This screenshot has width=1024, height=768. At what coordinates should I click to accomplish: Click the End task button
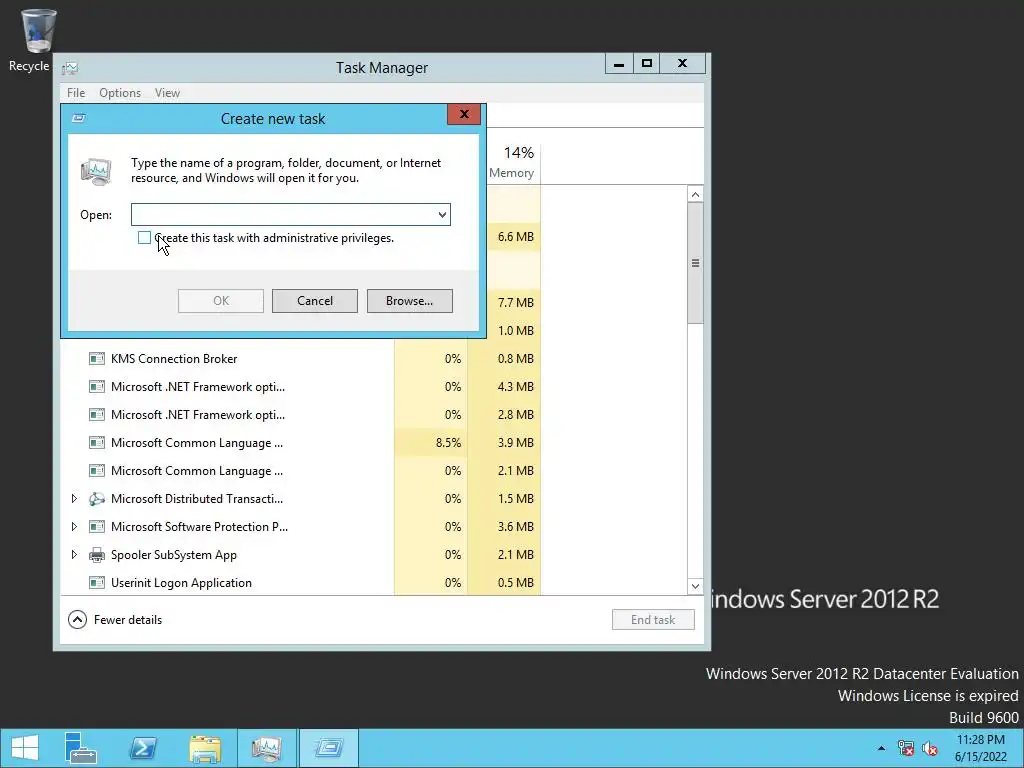point(653,620)
